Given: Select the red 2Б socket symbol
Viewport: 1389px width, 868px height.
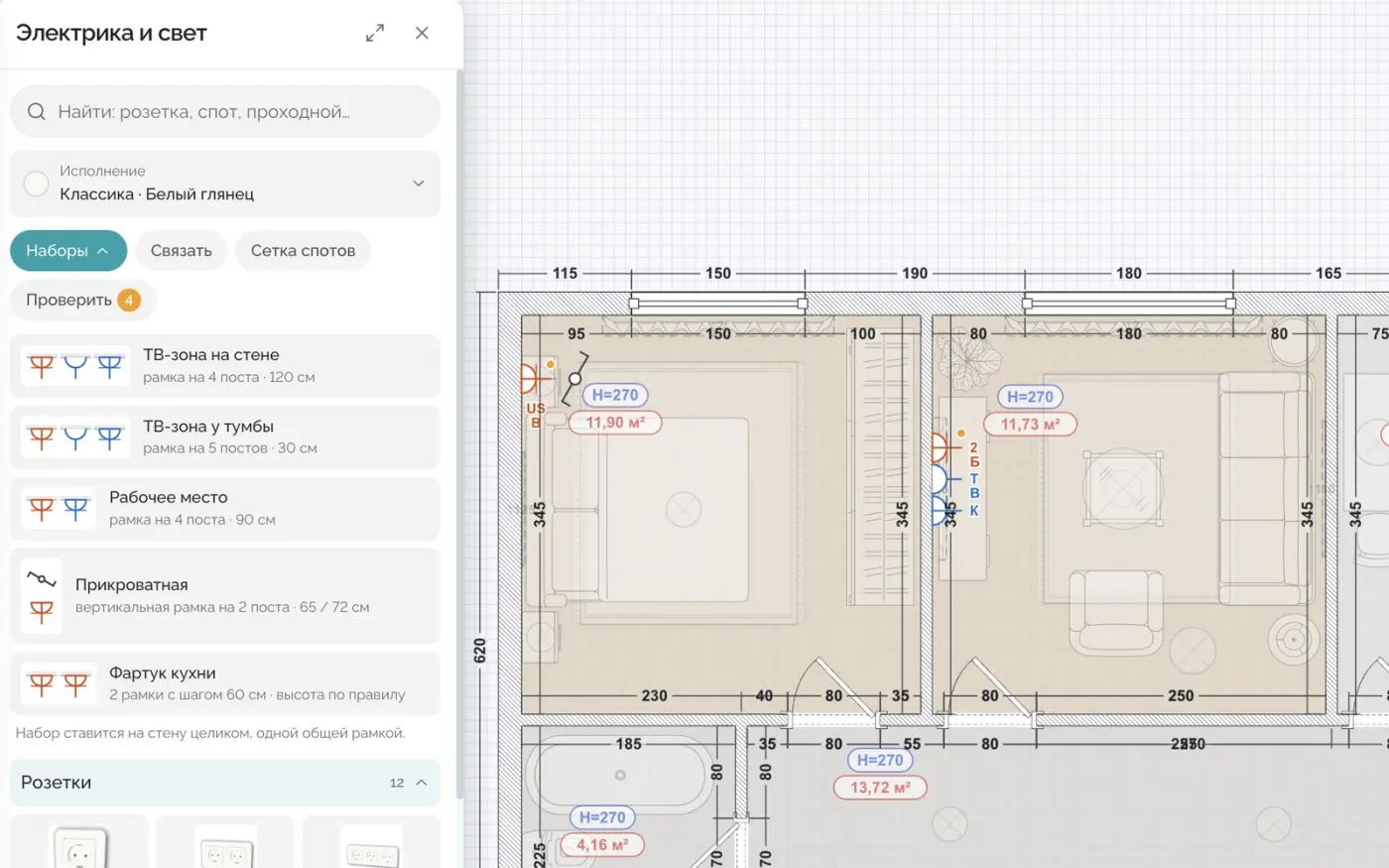Looking at the screenshot, I should pos(946,447).
